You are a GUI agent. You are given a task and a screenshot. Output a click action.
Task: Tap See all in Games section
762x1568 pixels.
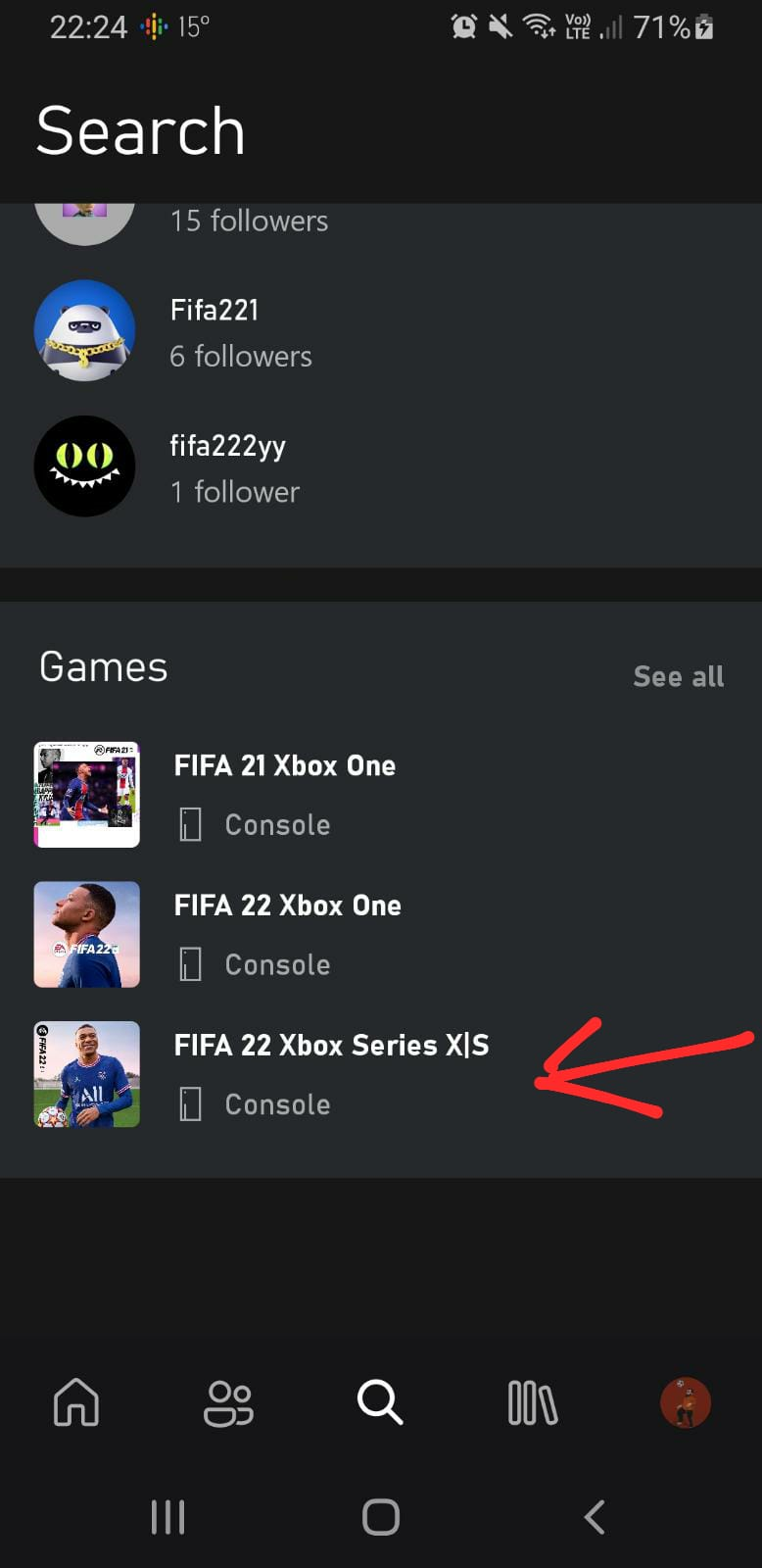(678, 676)
